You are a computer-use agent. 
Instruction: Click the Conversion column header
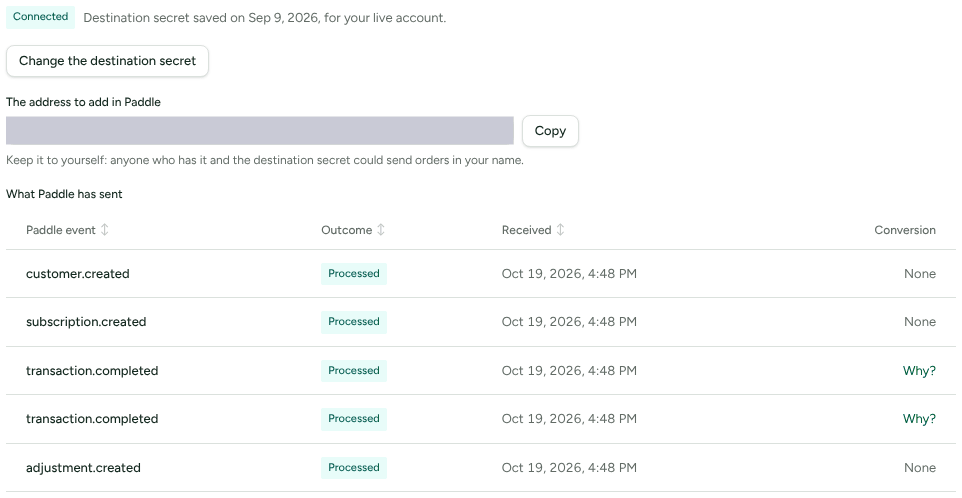(x=905, y=230)
